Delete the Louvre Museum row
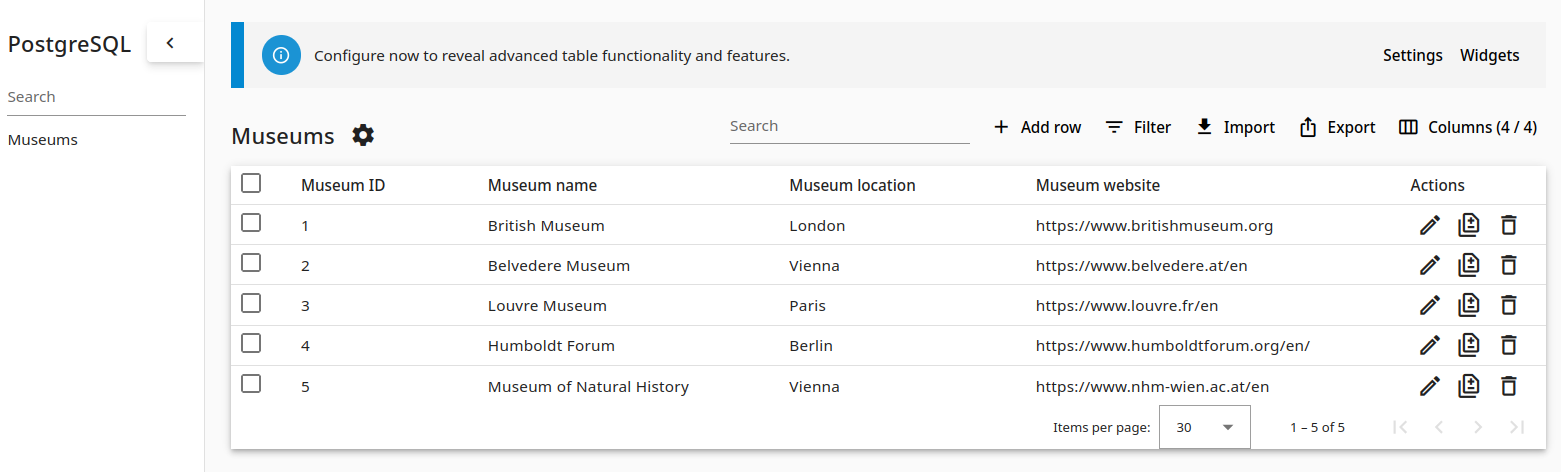The width and height of the screenshot is (1561, 472). pyautogui.click(x=1508, y=305)
